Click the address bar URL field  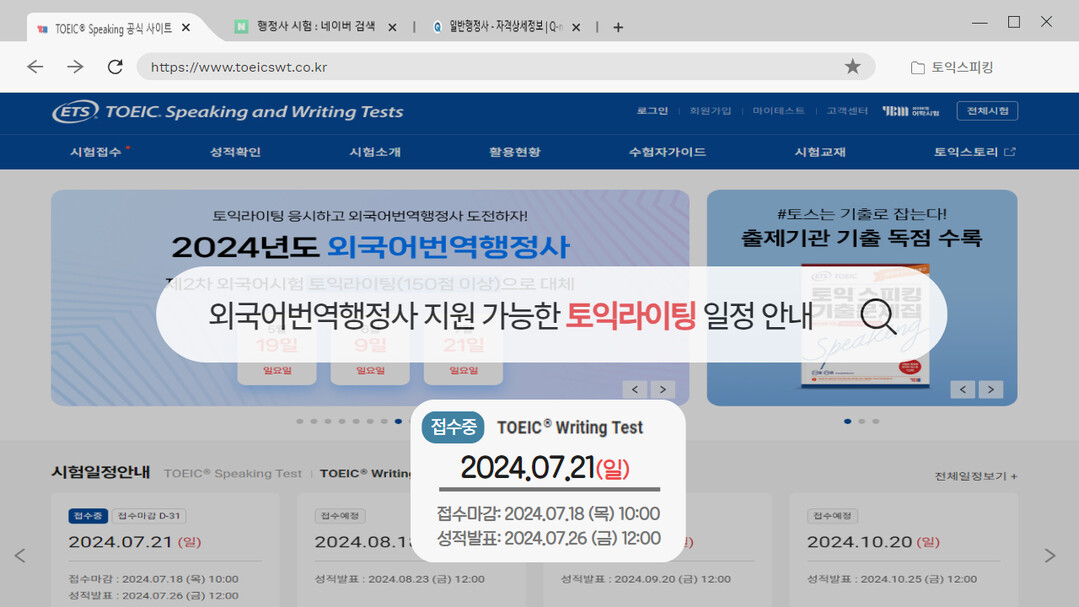490,67
